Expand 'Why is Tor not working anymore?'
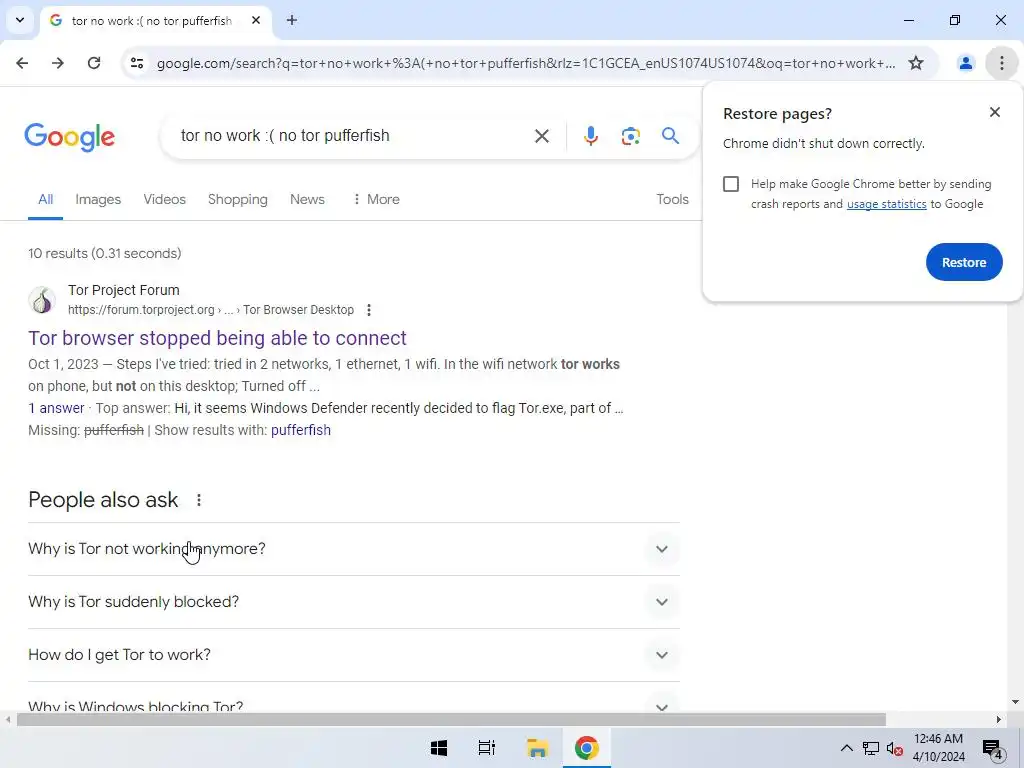The image size is (1024, 768). pyautogui.click(x=354, y=549)
